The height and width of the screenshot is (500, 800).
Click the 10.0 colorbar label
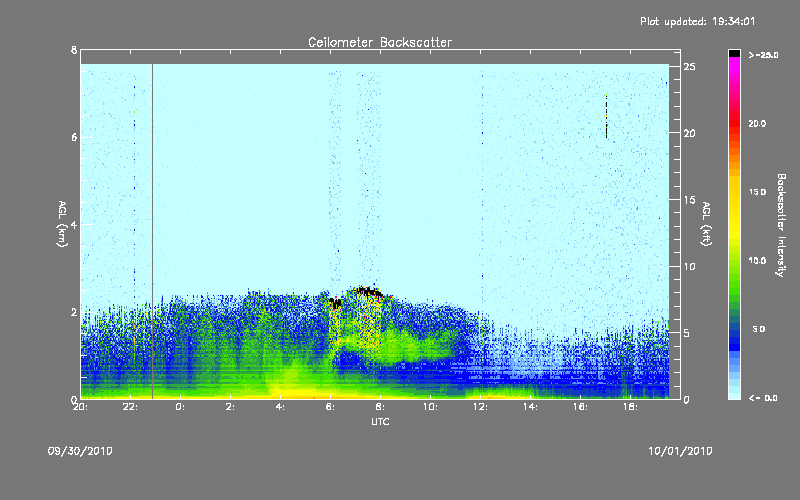757,261
